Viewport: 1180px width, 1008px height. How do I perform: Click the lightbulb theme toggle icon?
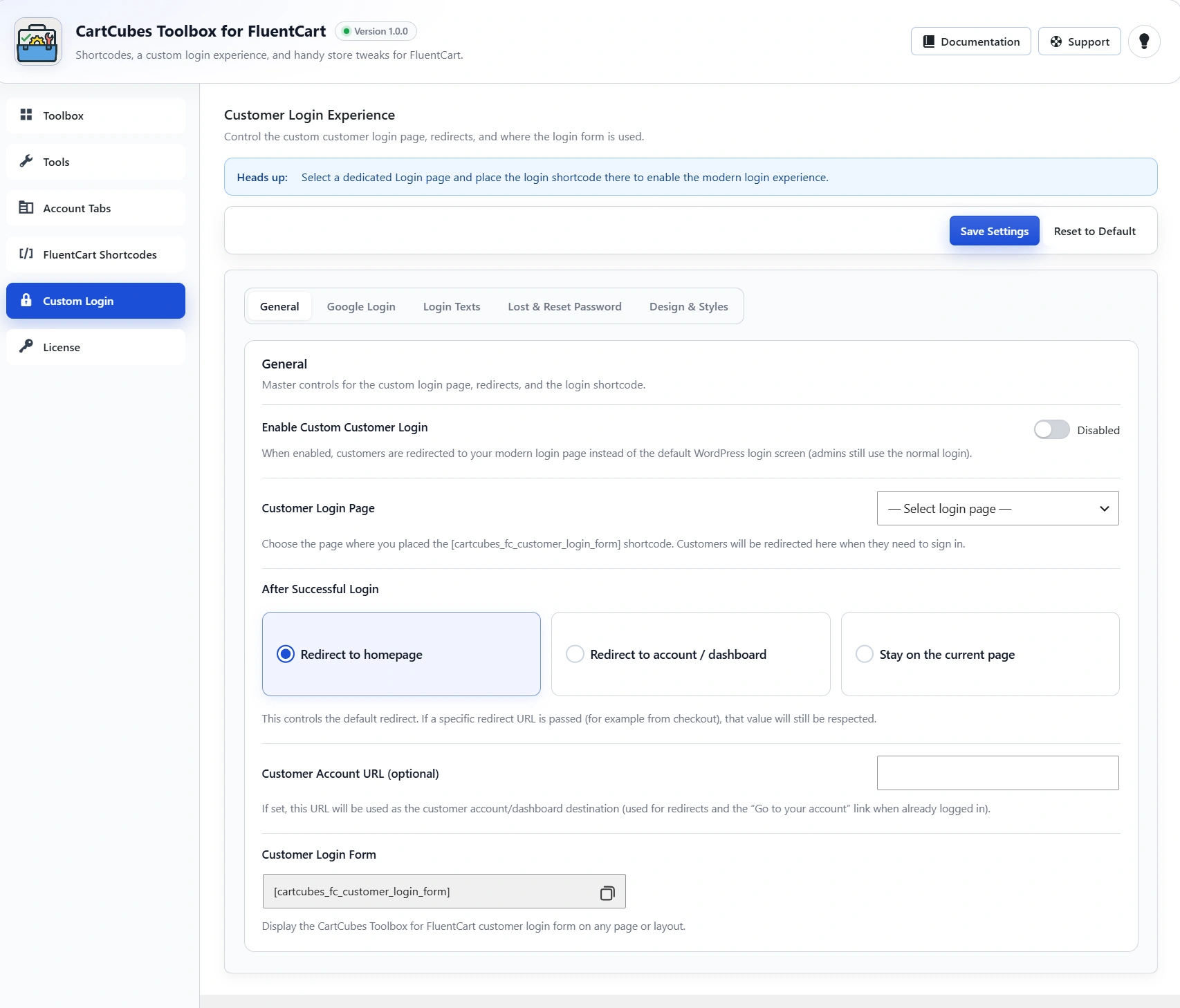[x=1144, y=41]
